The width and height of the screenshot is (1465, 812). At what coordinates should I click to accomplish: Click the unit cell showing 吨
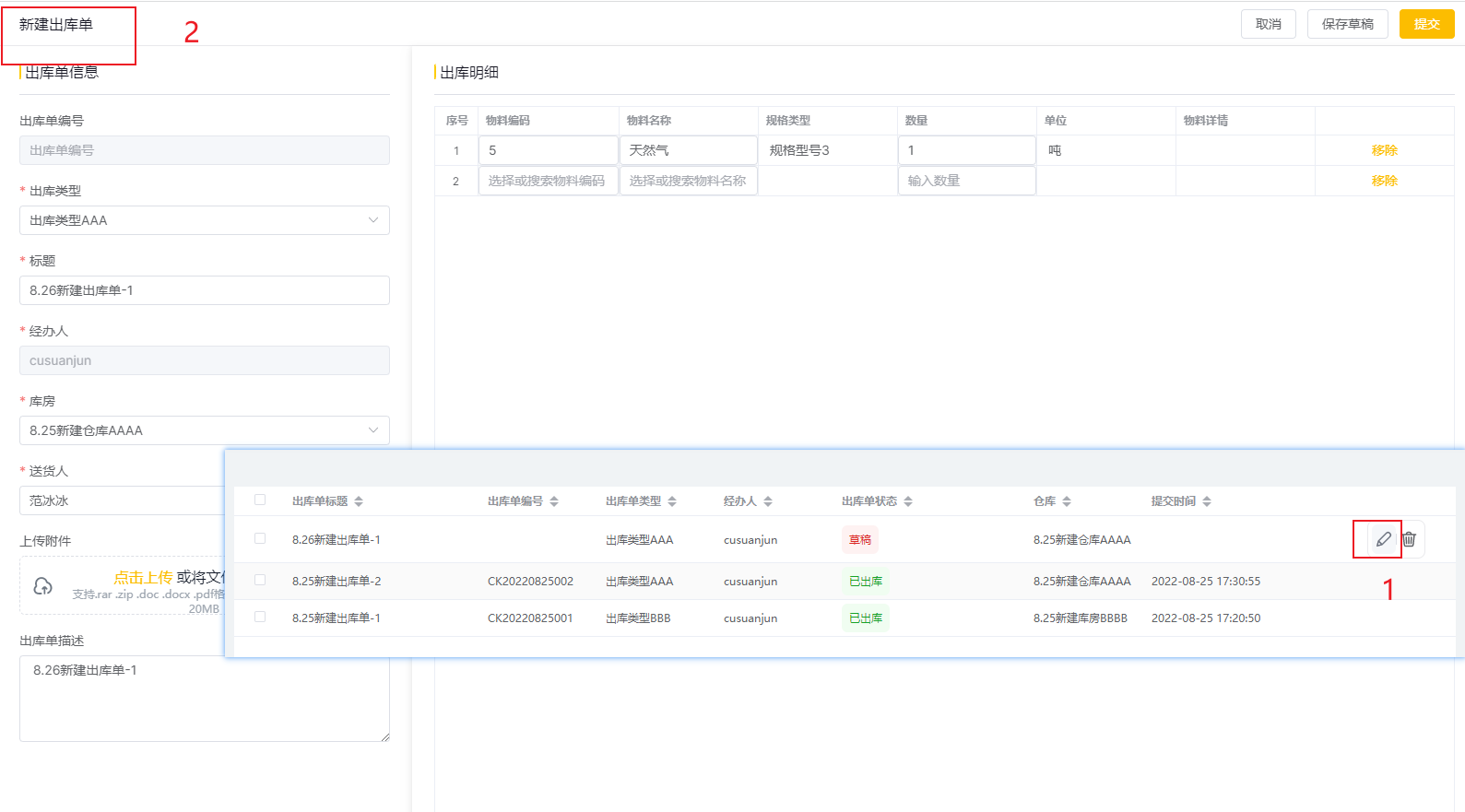(1055, 150)
